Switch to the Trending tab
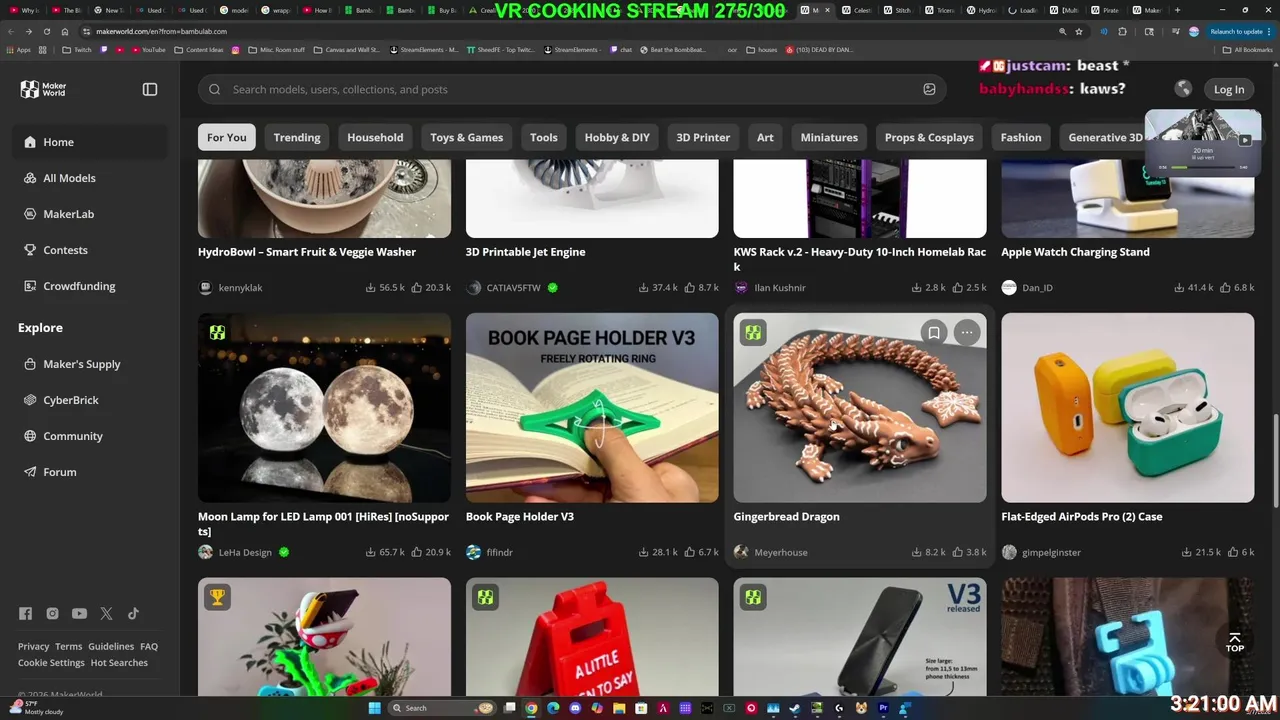The image size is (1280, 720). pos(297,137)
